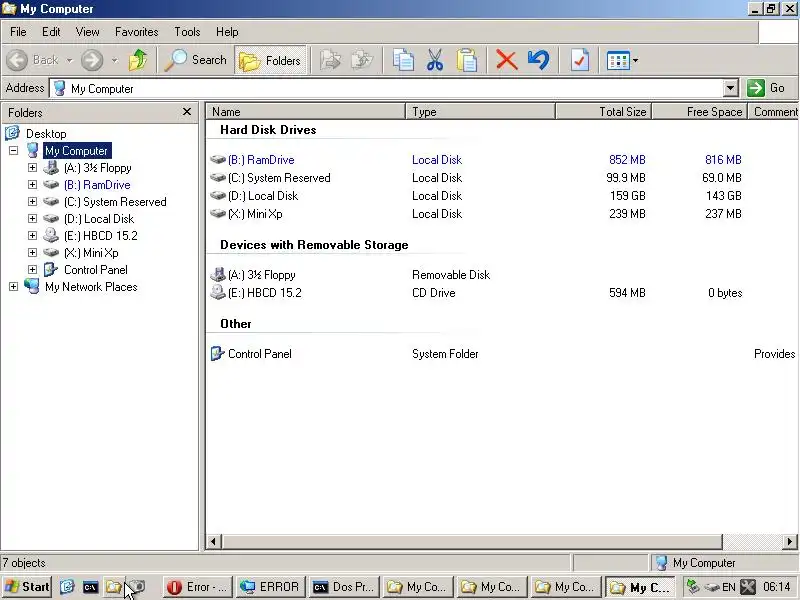Expand (C:) System Reserved tree node

[32, 202]
